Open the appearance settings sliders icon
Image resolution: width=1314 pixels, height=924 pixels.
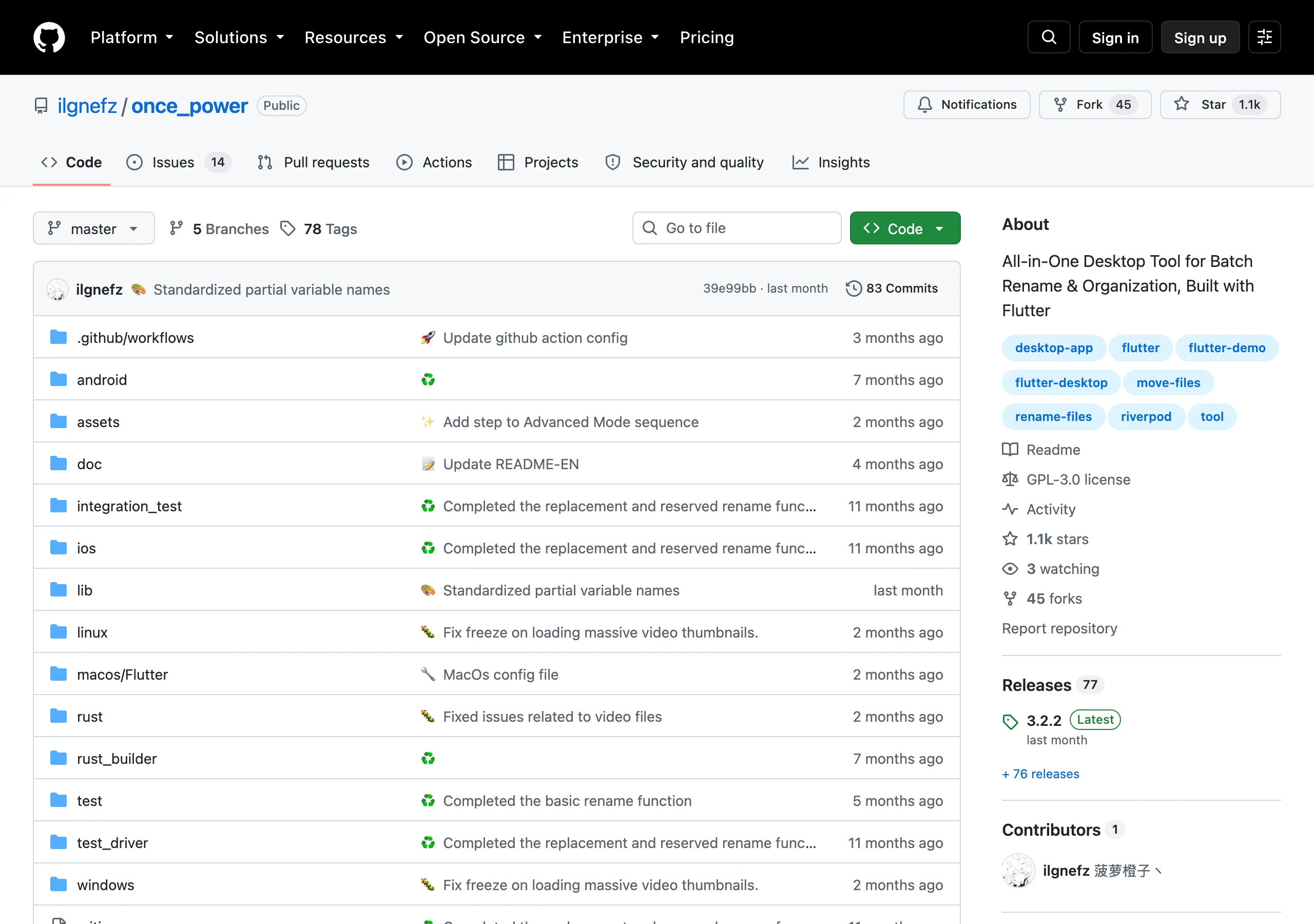(1264, 37)
